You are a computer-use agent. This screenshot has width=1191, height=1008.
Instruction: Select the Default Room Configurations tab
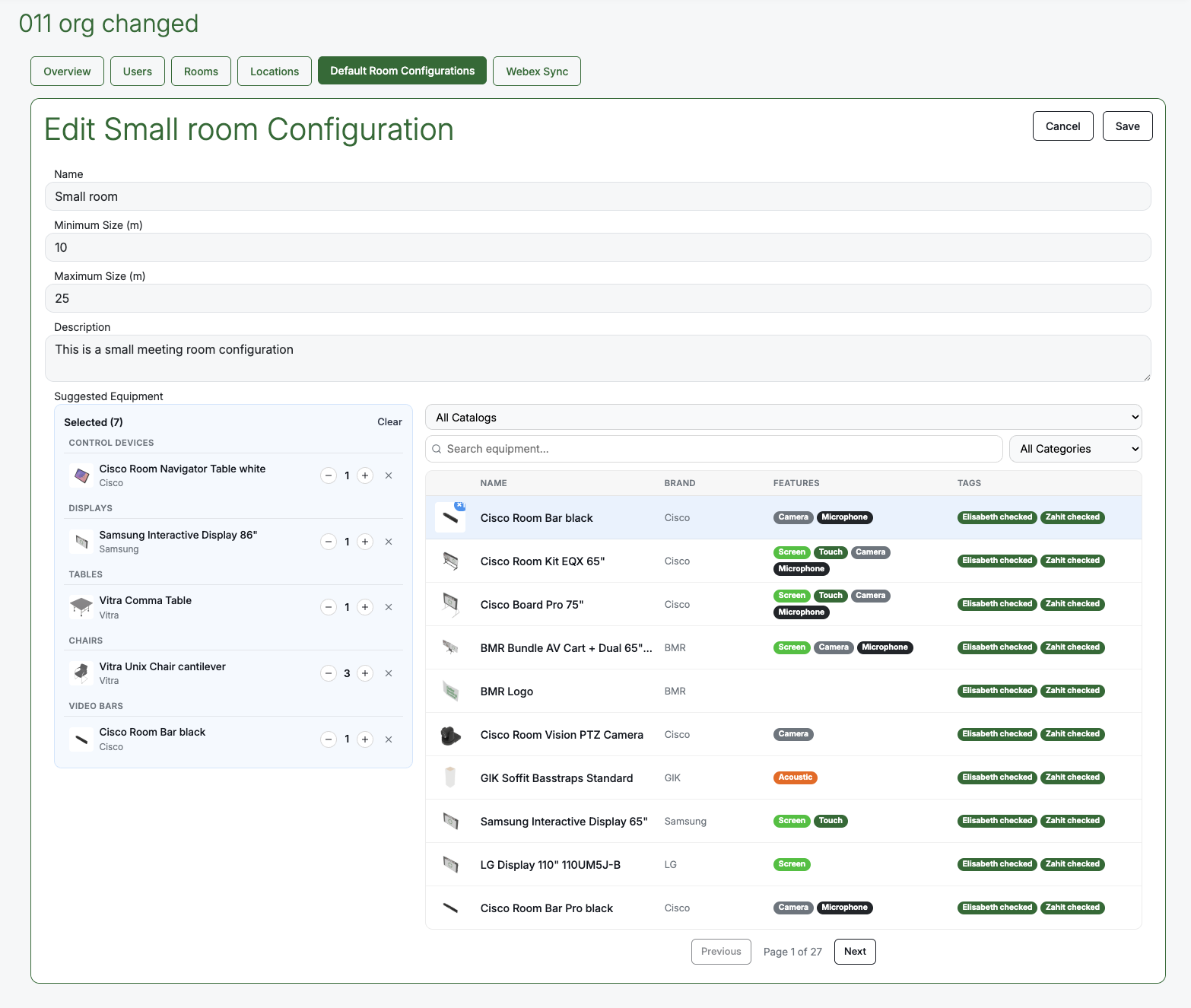point(402,71)
